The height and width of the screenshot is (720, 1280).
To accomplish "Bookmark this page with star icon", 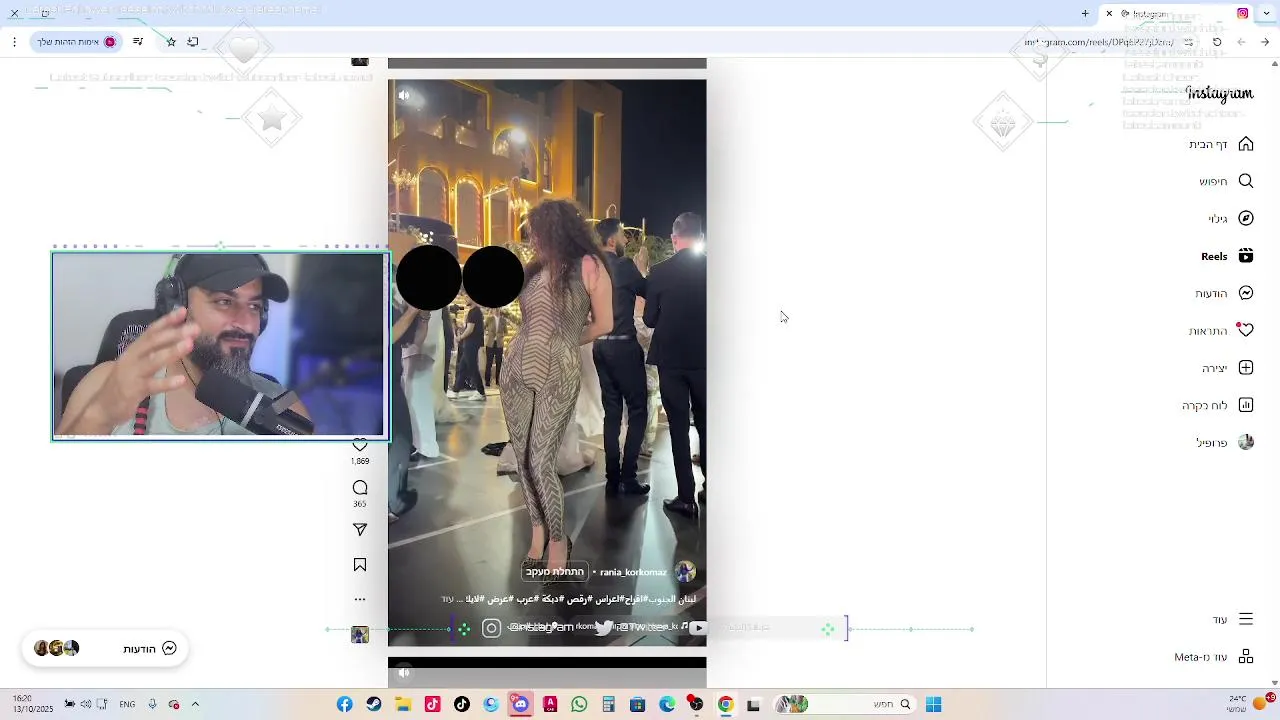I will (171, 42).
